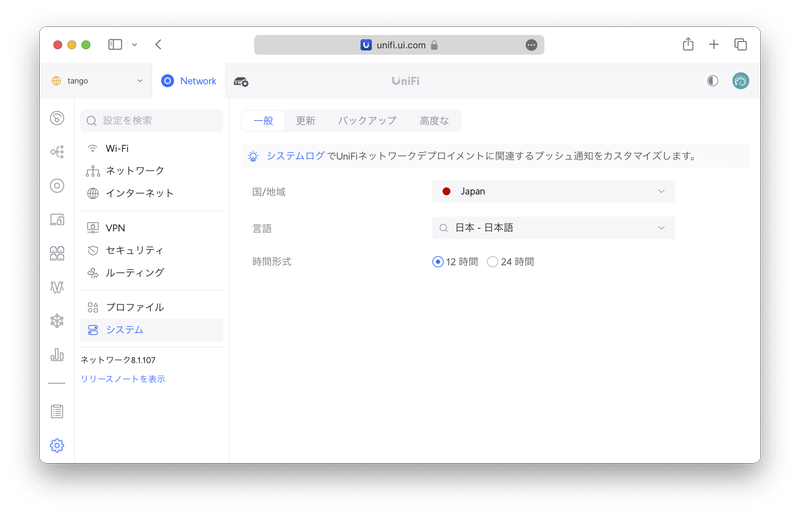
Task: Open the System Log clipboard icon
Action: (x=57, y=411)
